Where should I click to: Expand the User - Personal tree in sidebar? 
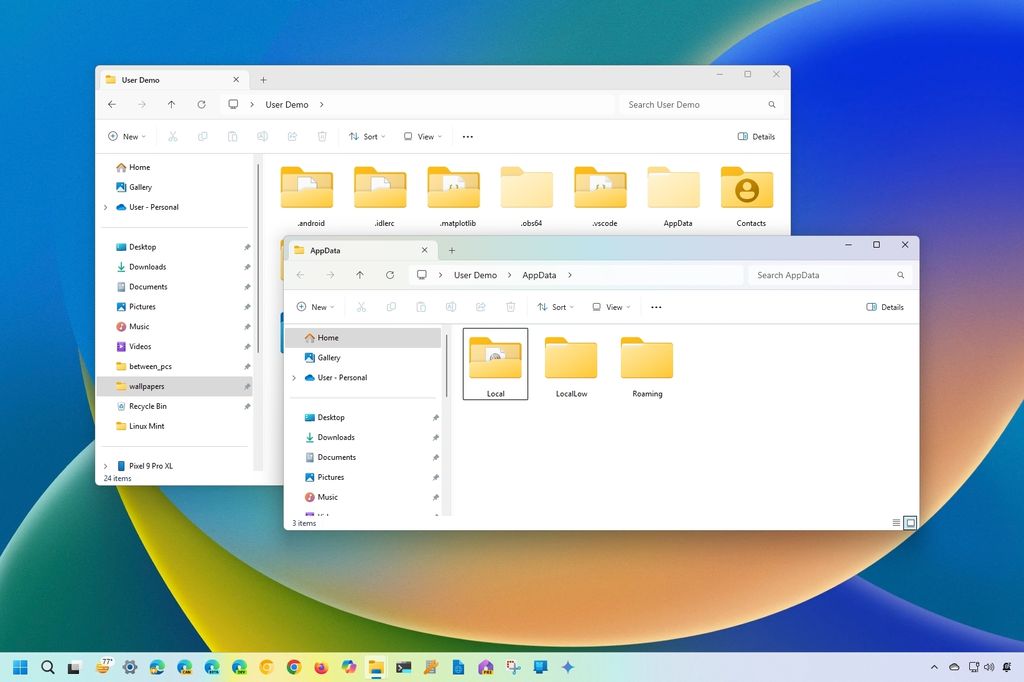coord(293,378)
